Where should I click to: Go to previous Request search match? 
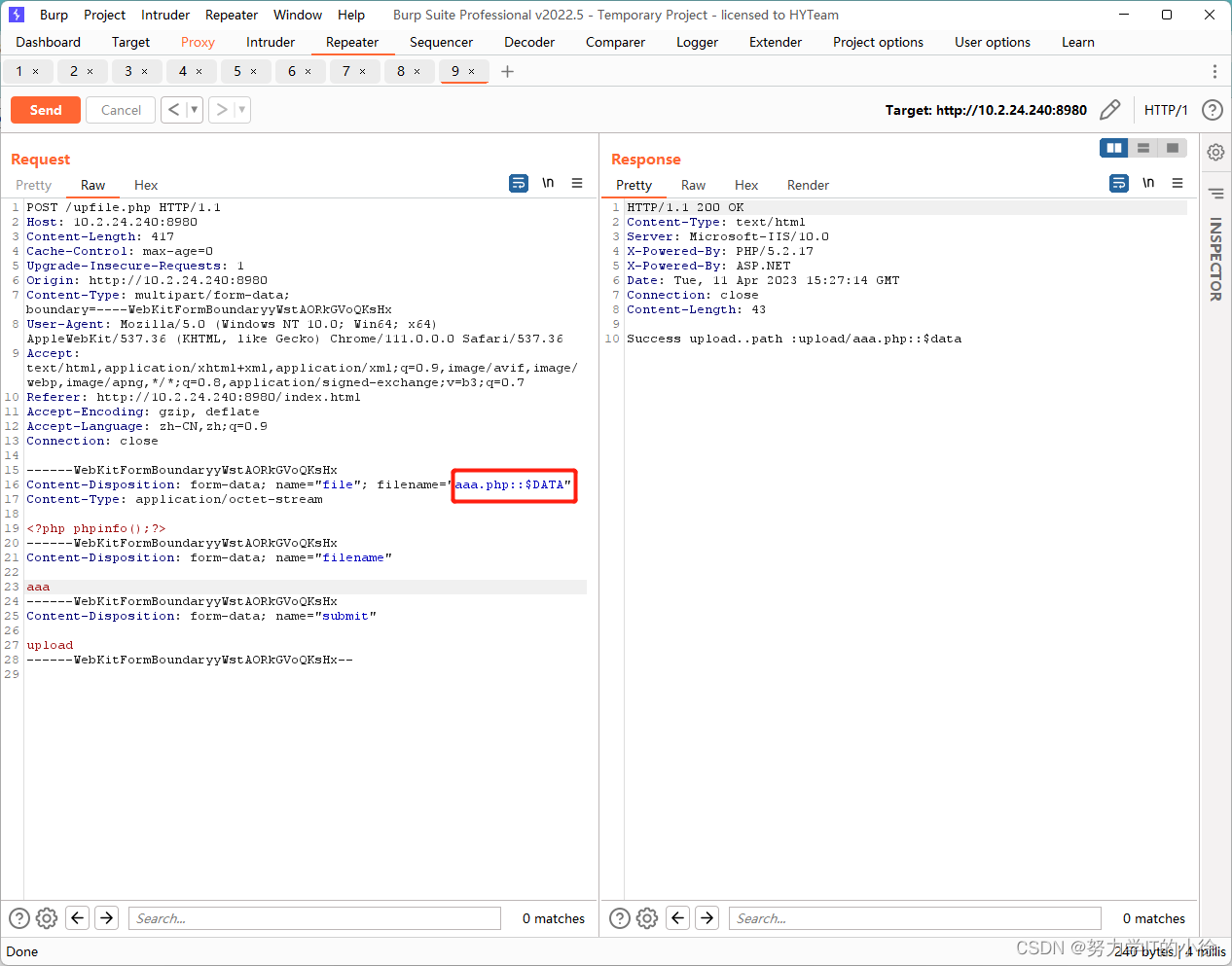(x=78, y=917)
